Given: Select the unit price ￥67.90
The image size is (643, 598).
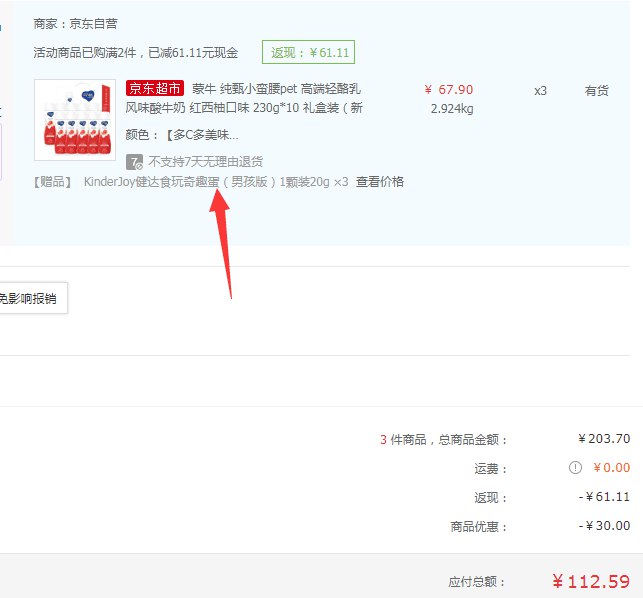Looking at the screenshot, I should [449, 89].
